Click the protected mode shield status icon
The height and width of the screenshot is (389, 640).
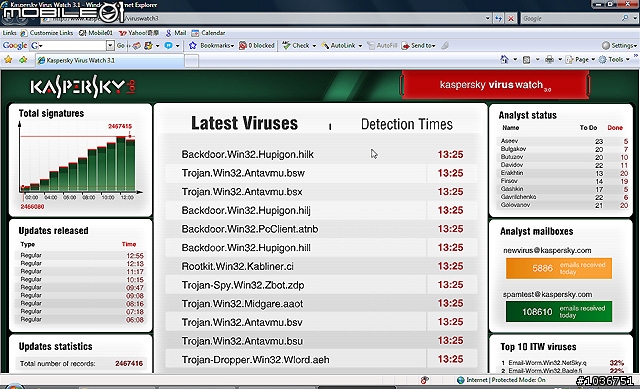click(424, 380)
